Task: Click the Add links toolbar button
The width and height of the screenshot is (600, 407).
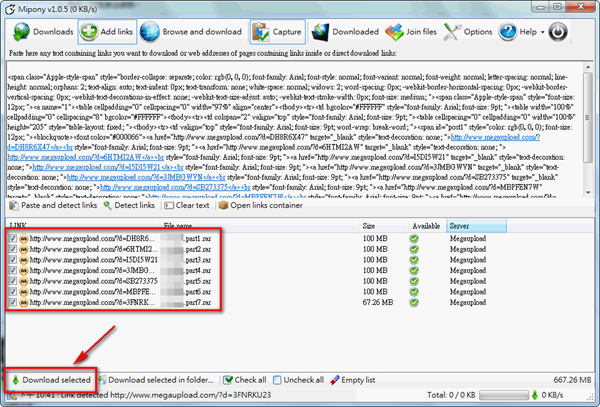Action: click(107, 32)
